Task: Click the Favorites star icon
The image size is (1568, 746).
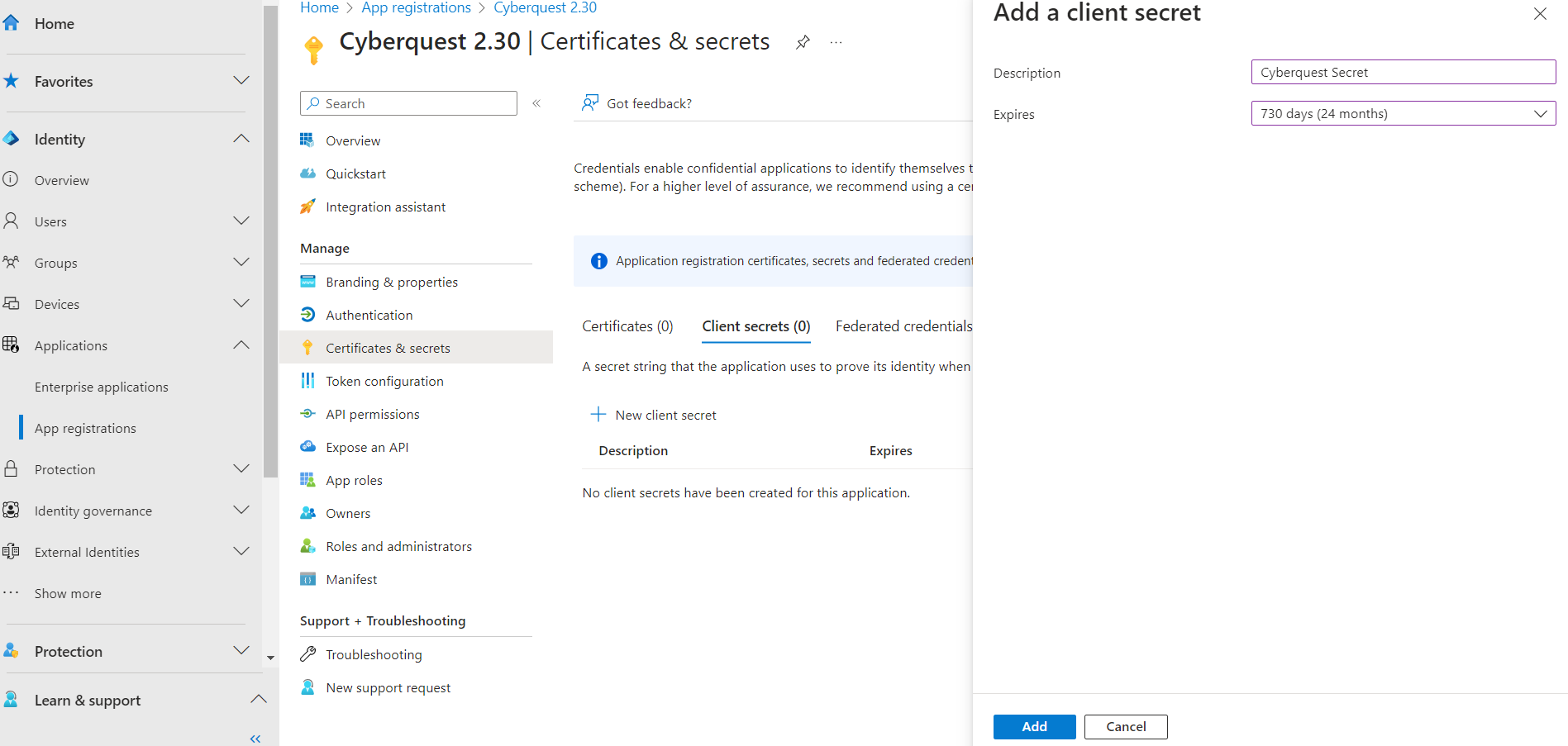Action: pyautogui.click(x=11, y=81)
